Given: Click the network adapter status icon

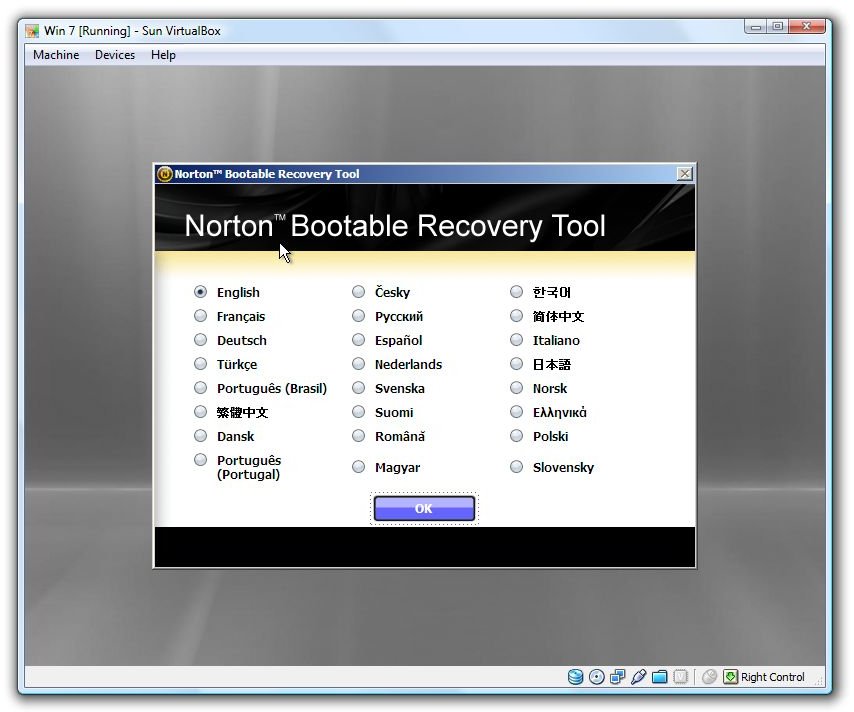Looking at the screenshot, I should [x=617, y=677].
